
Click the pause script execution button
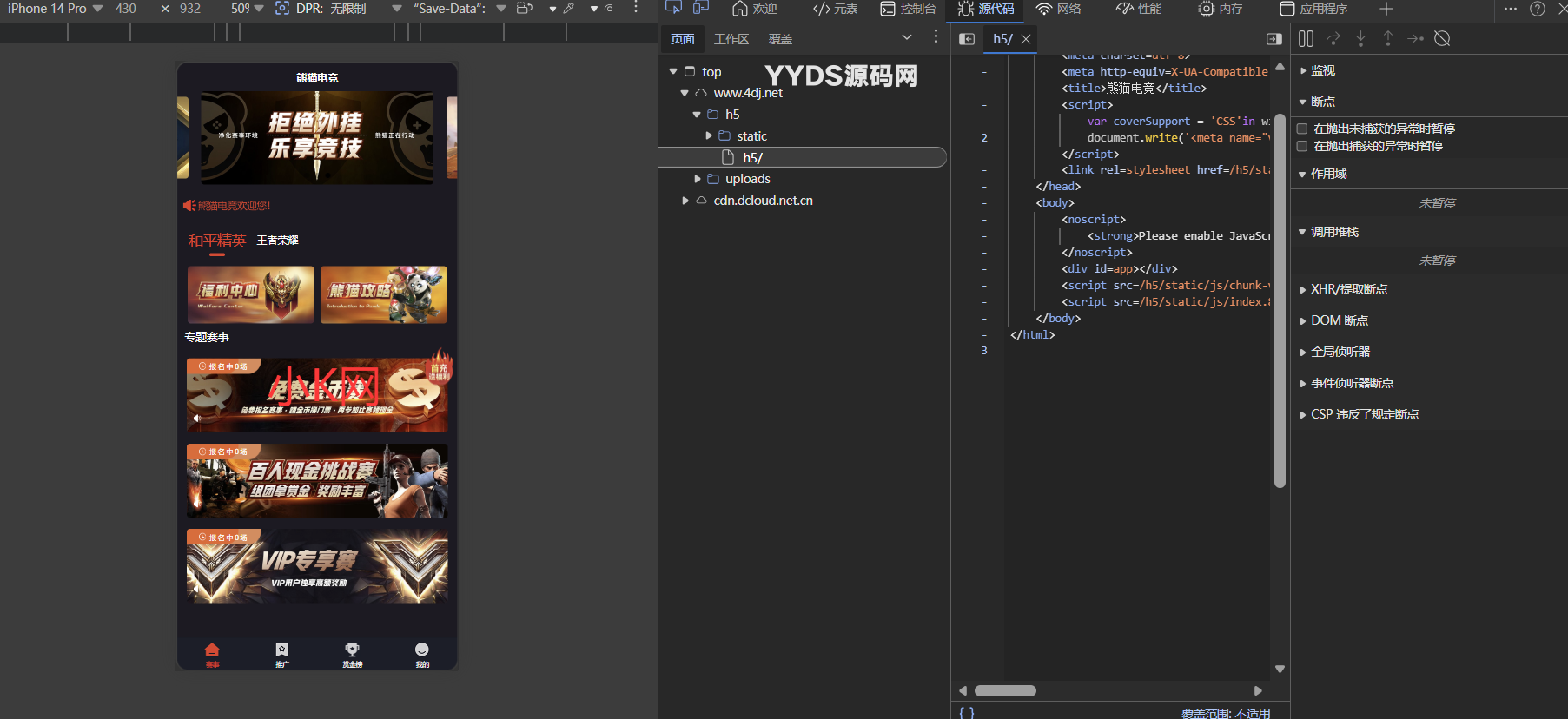point(1306,39)
